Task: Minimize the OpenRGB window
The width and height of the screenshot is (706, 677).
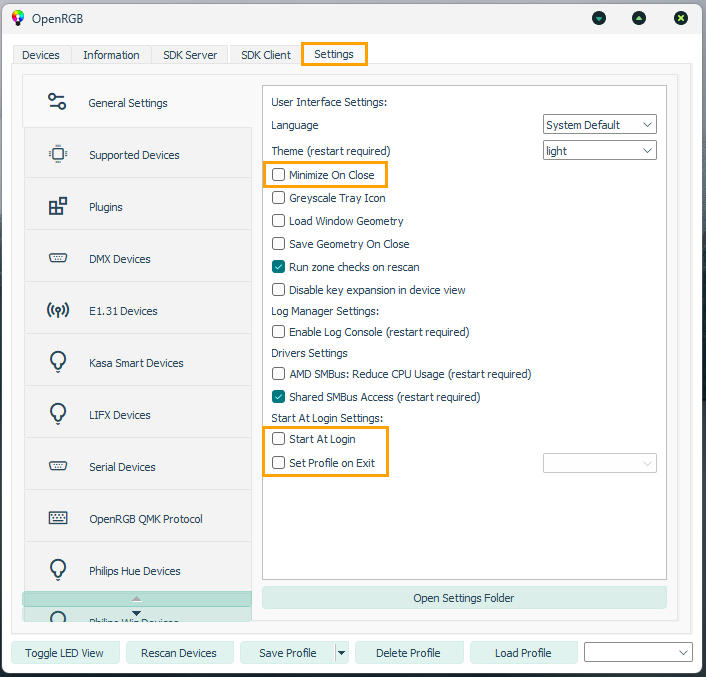Action: [599, 18]
